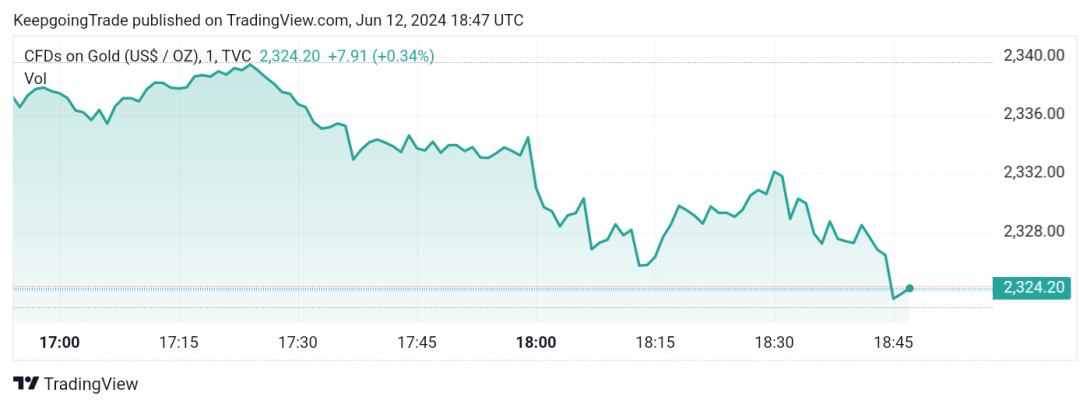
Task: Select the 18:15 time axis label
Action: pyautogui.click(x=656, y=342)
